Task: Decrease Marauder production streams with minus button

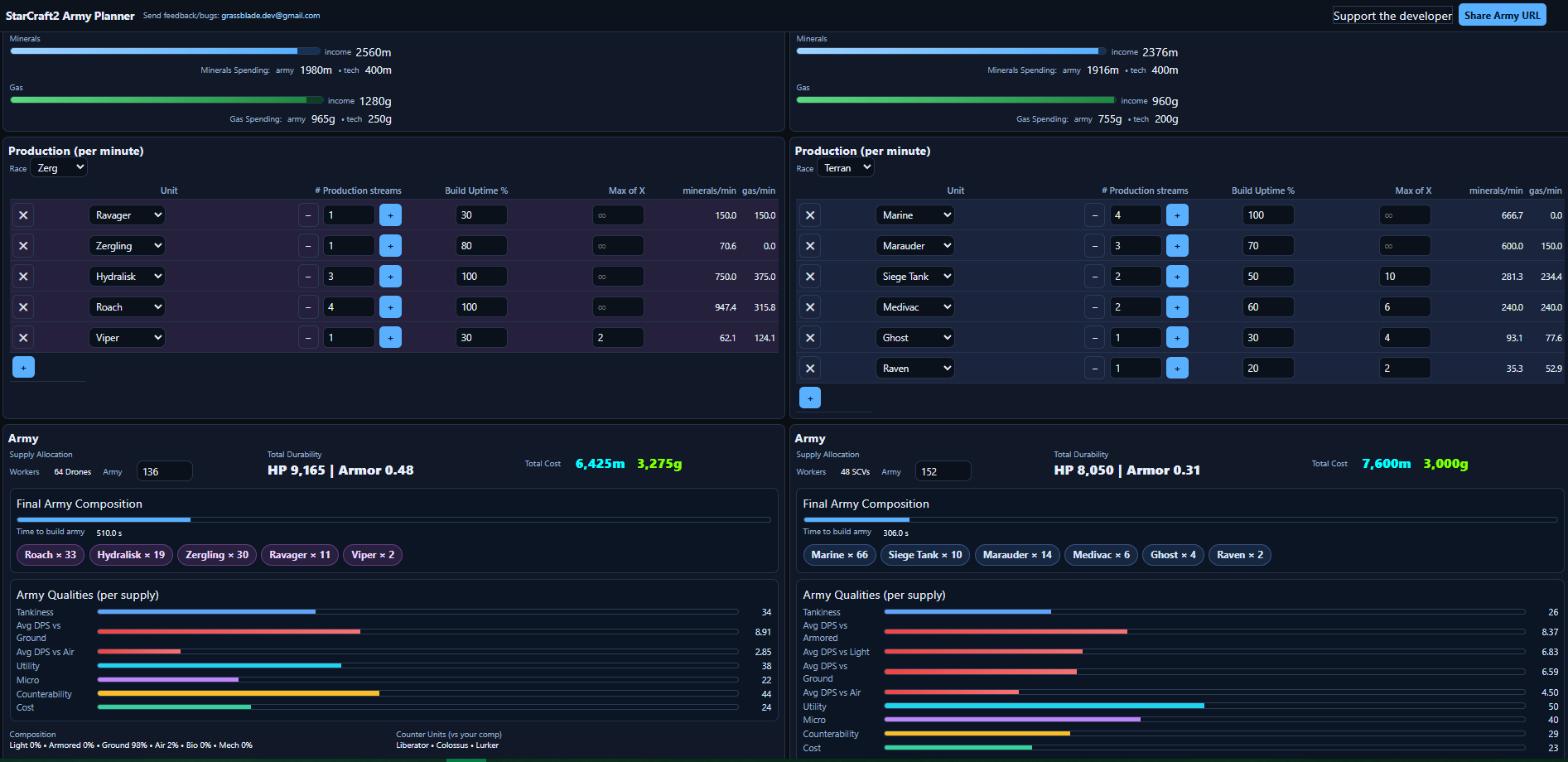Action: (1094, 245)
